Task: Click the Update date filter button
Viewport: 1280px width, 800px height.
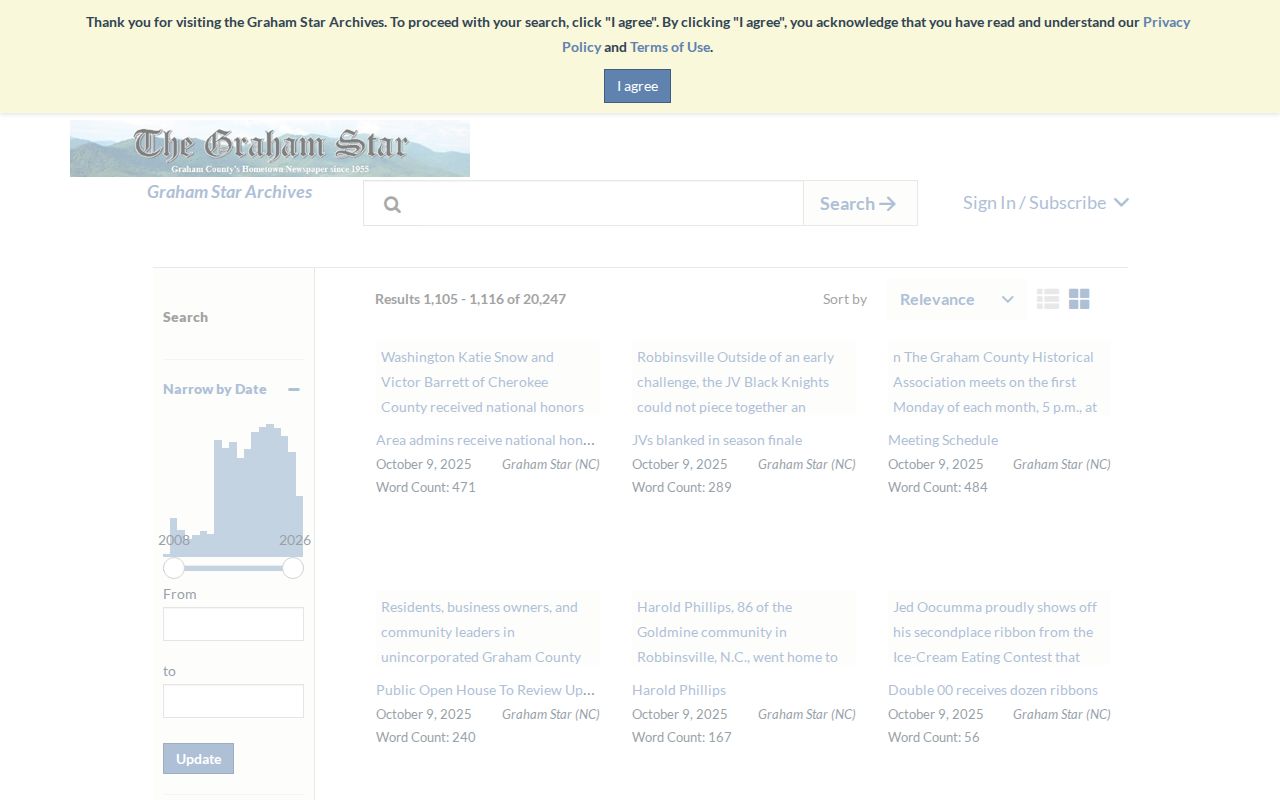Action: (198, 758)
